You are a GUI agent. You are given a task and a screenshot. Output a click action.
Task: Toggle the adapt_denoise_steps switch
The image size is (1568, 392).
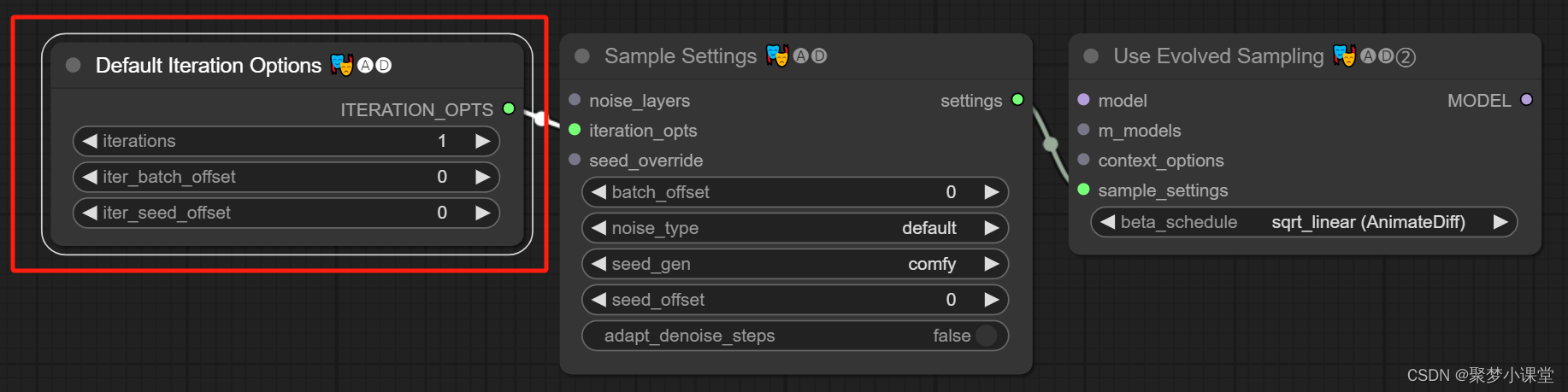pos(986,336)
